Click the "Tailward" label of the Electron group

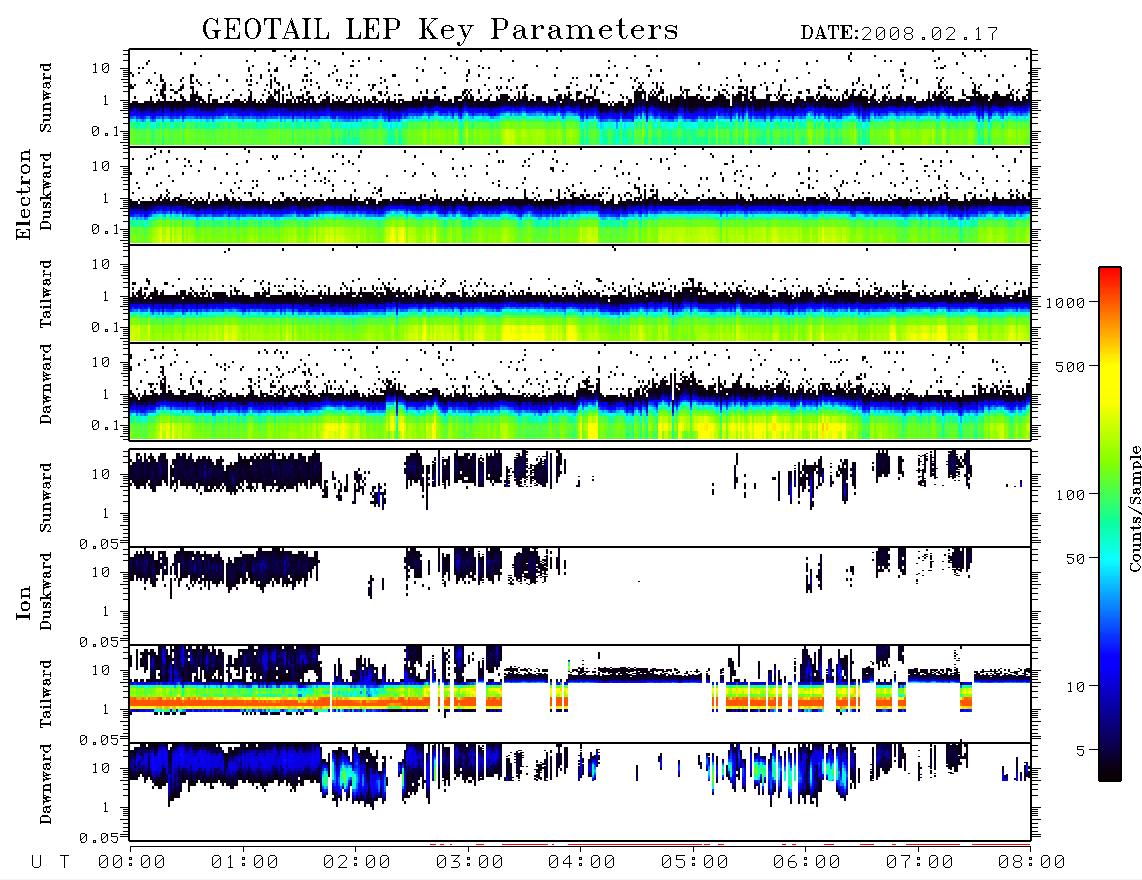pos(46,293)
